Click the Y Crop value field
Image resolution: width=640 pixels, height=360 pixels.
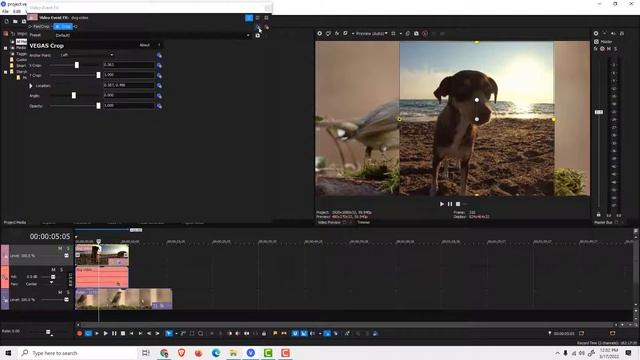pos(129,75)
